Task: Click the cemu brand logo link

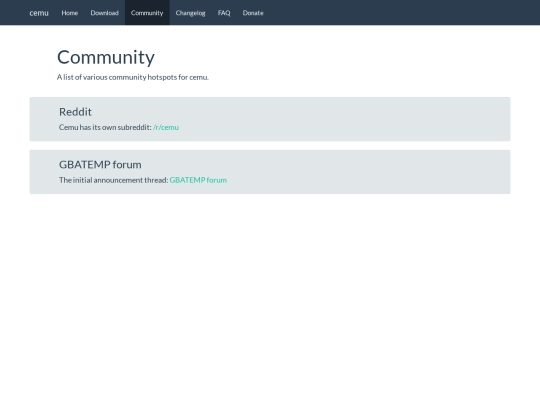Action: [x=39, y=13]
